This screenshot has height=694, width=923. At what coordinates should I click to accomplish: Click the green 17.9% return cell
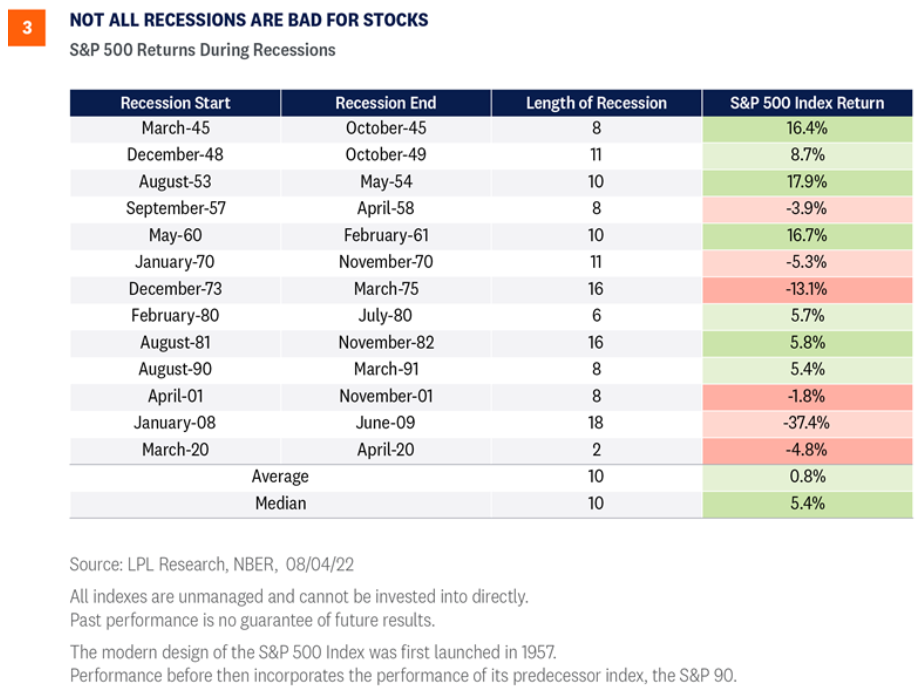pos(808,182)
